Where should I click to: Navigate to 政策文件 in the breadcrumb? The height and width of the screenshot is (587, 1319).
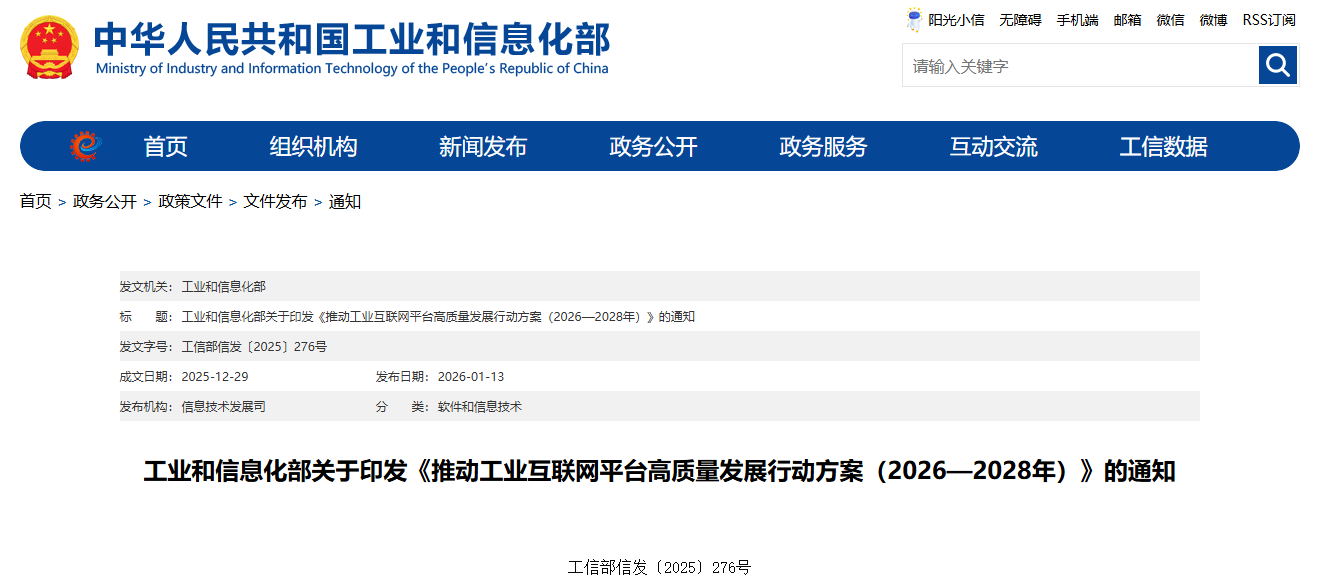pos(187,201)
